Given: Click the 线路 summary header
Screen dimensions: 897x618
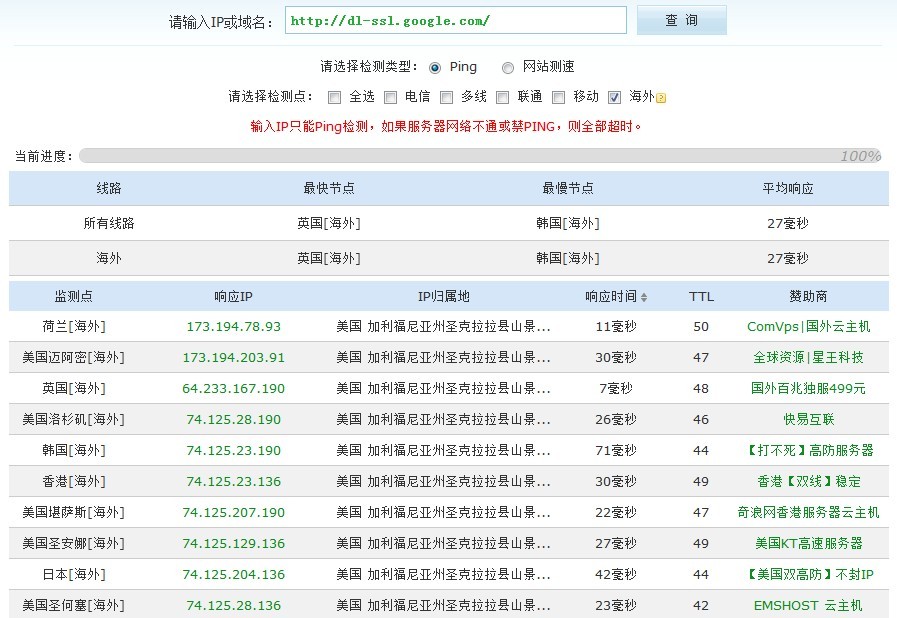Looking at the screenshot, I should coord(109,188).
